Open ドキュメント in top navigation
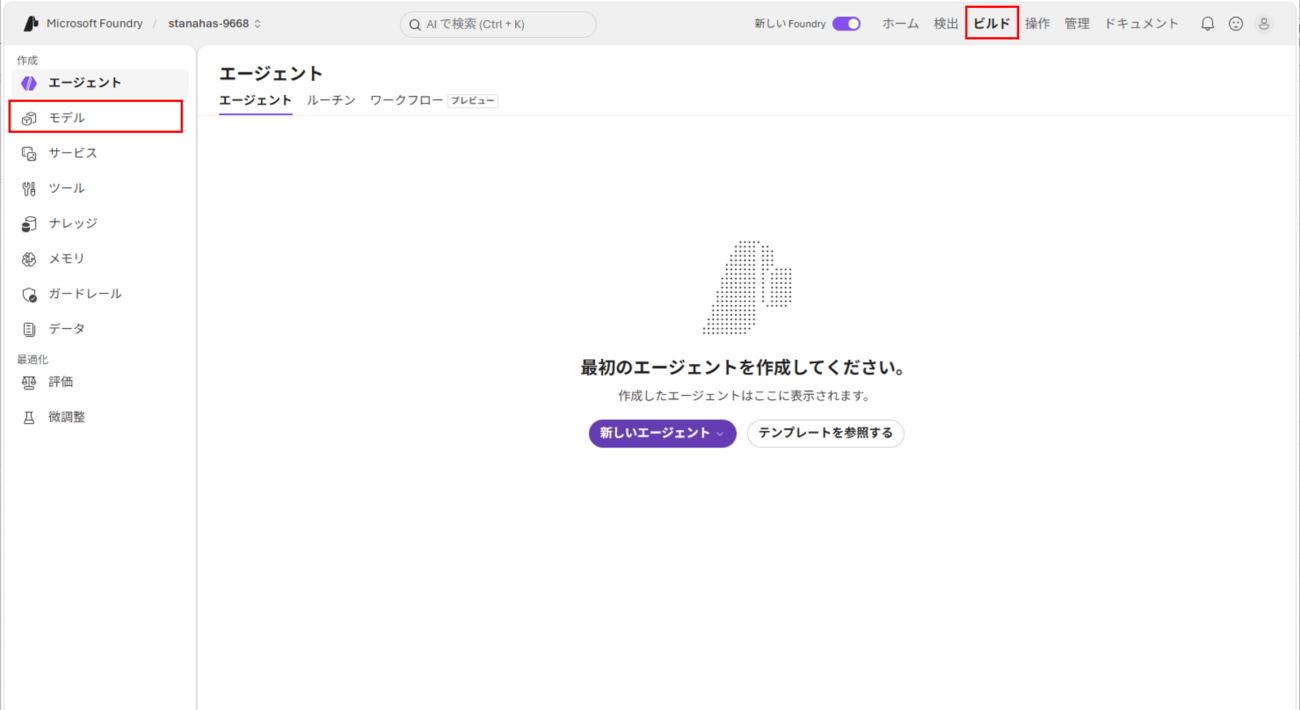Image resolution: width=1300 pixels, height=710 pixels. pos(1141,23)
